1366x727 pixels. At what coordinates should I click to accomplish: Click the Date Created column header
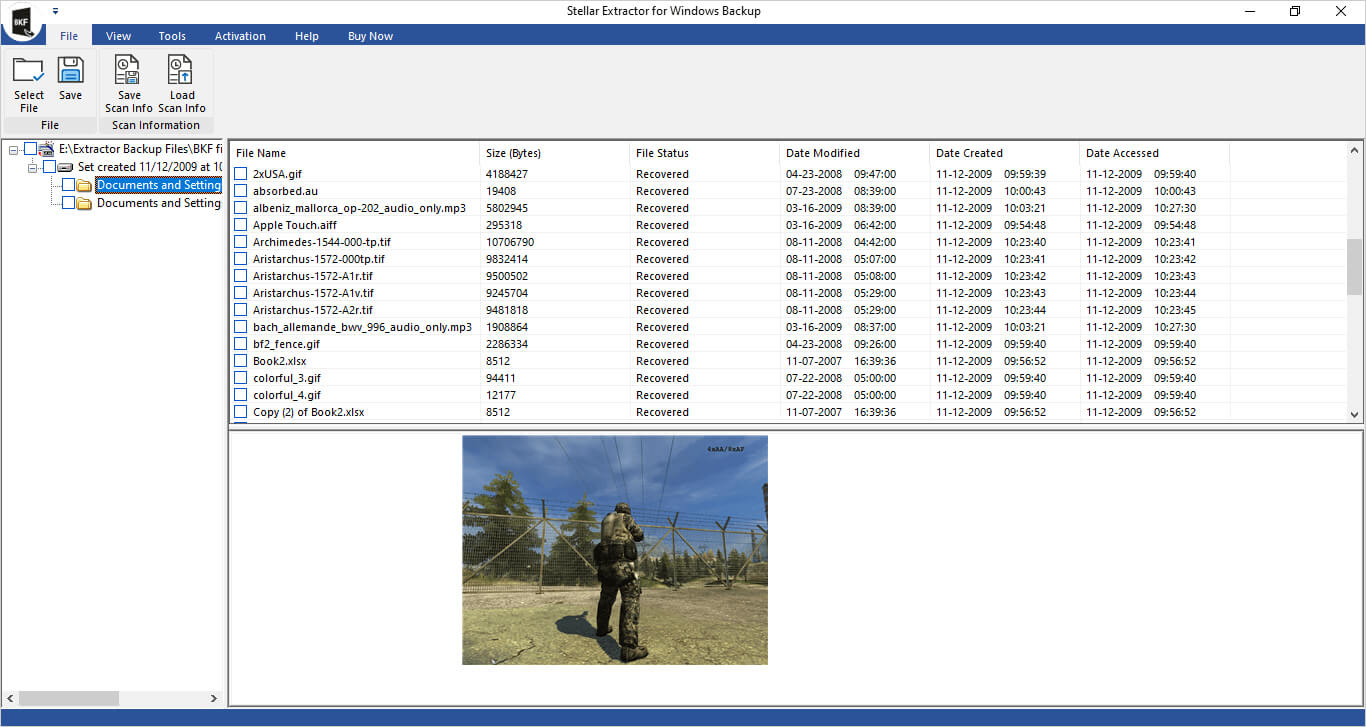(x=1005, y=153)
